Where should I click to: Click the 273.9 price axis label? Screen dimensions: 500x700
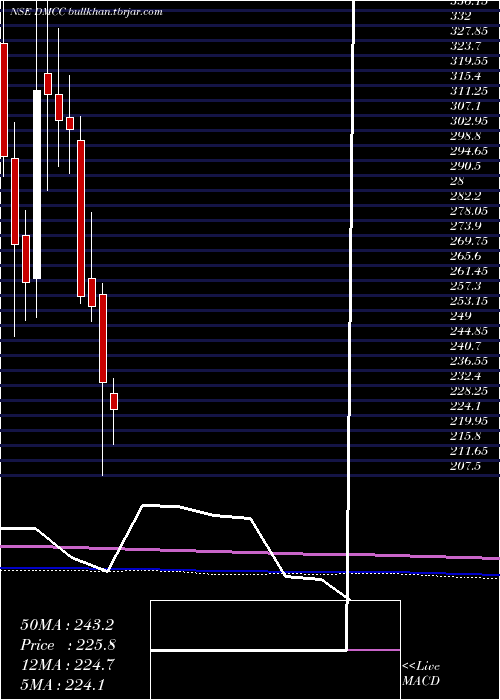[465, 226]
